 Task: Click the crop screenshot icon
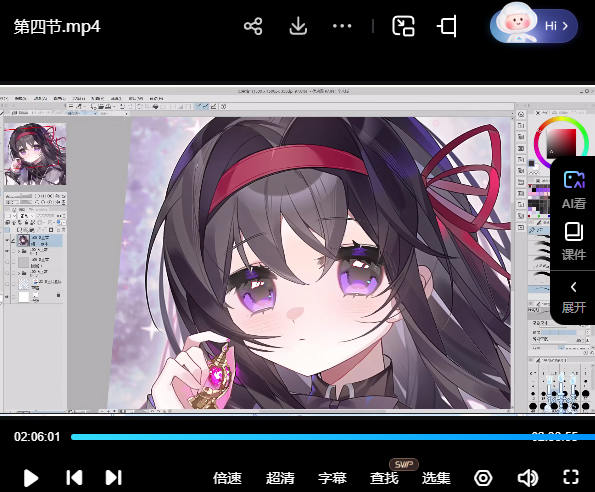point(447,26)
